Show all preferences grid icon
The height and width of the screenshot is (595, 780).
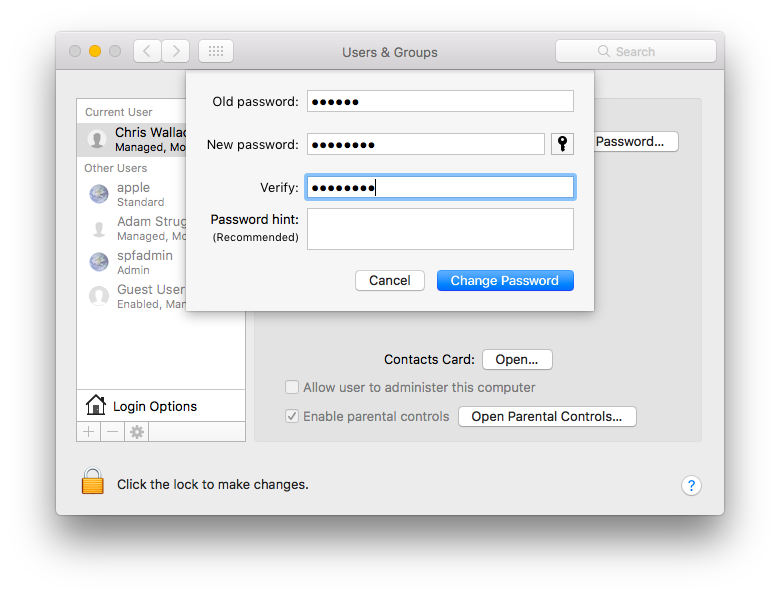216,51
